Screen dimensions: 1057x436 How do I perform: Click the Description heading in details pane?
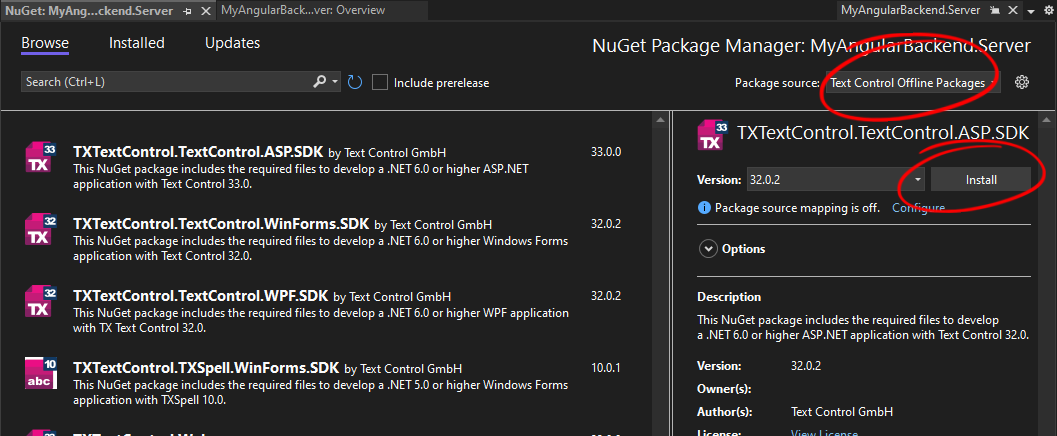tap(729, 297)
